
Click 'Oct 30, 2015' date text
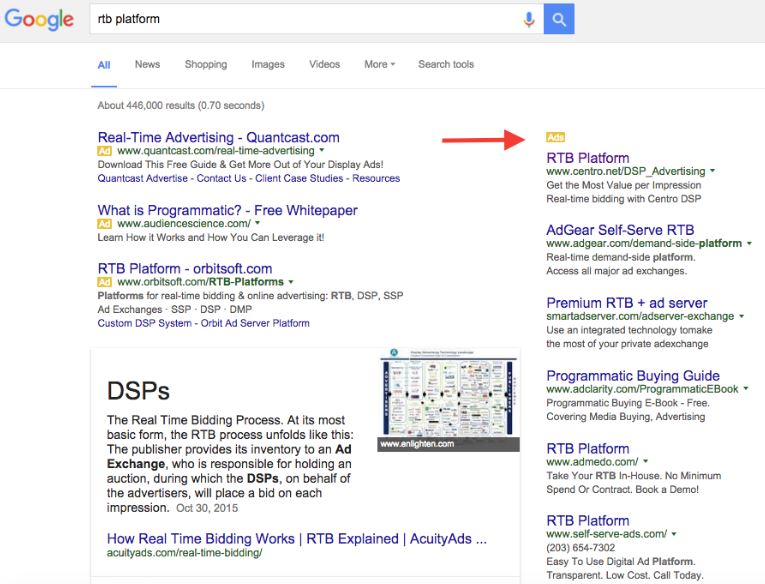(207, 508)
